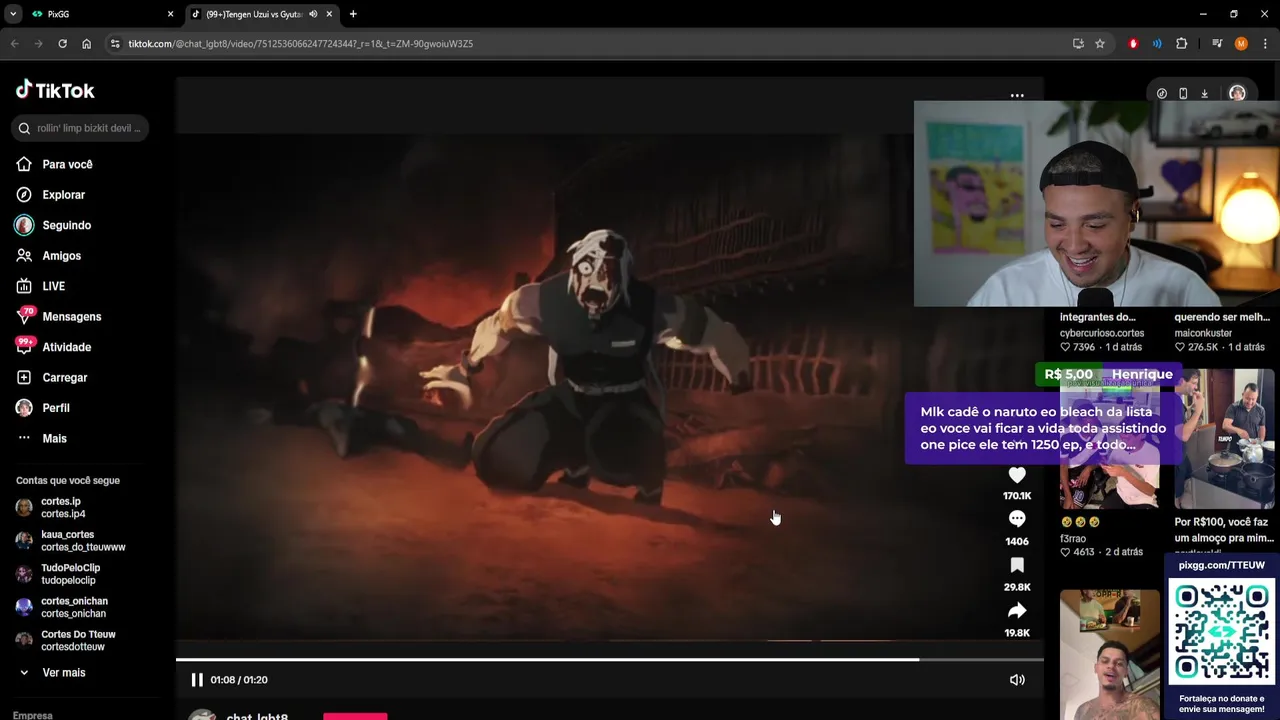Open the video three-dots options menu
This screenshot has height=720, width=1280.
tap(1017, 96)
